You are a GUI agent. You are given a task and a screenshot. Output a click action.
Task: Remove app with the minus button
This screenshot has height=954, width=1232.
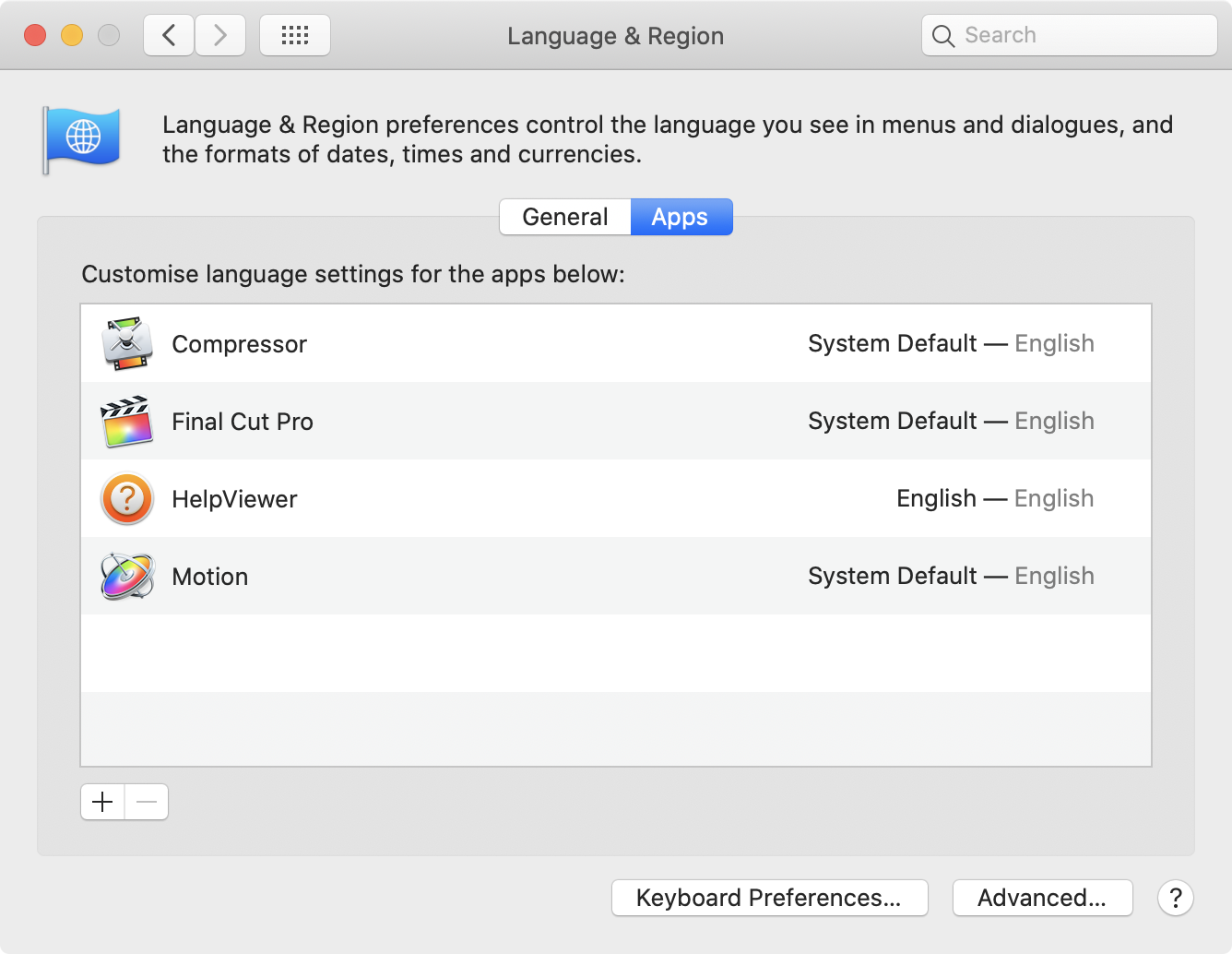tap(147, 802)
